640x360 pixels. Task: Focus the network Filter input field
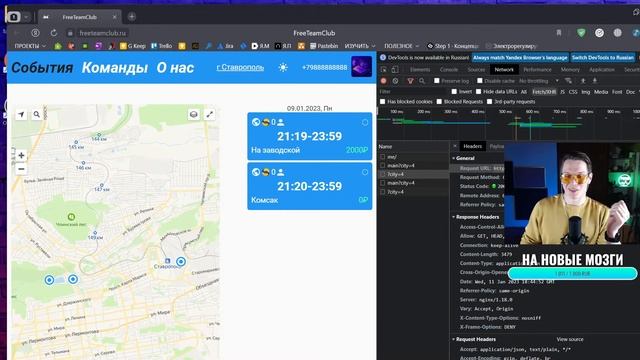[413, 92]
